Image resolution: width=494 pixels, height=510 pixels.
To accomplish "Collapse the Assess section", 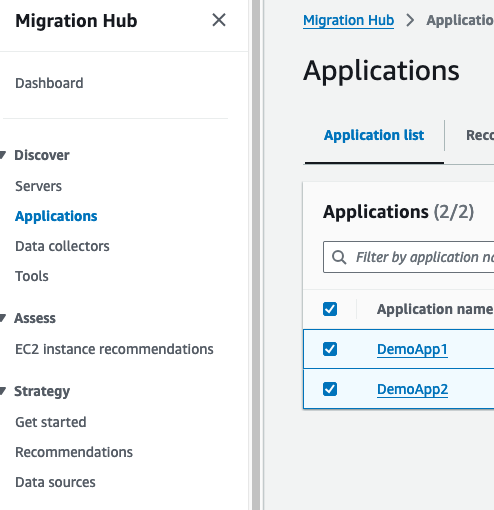I will 3,318.
